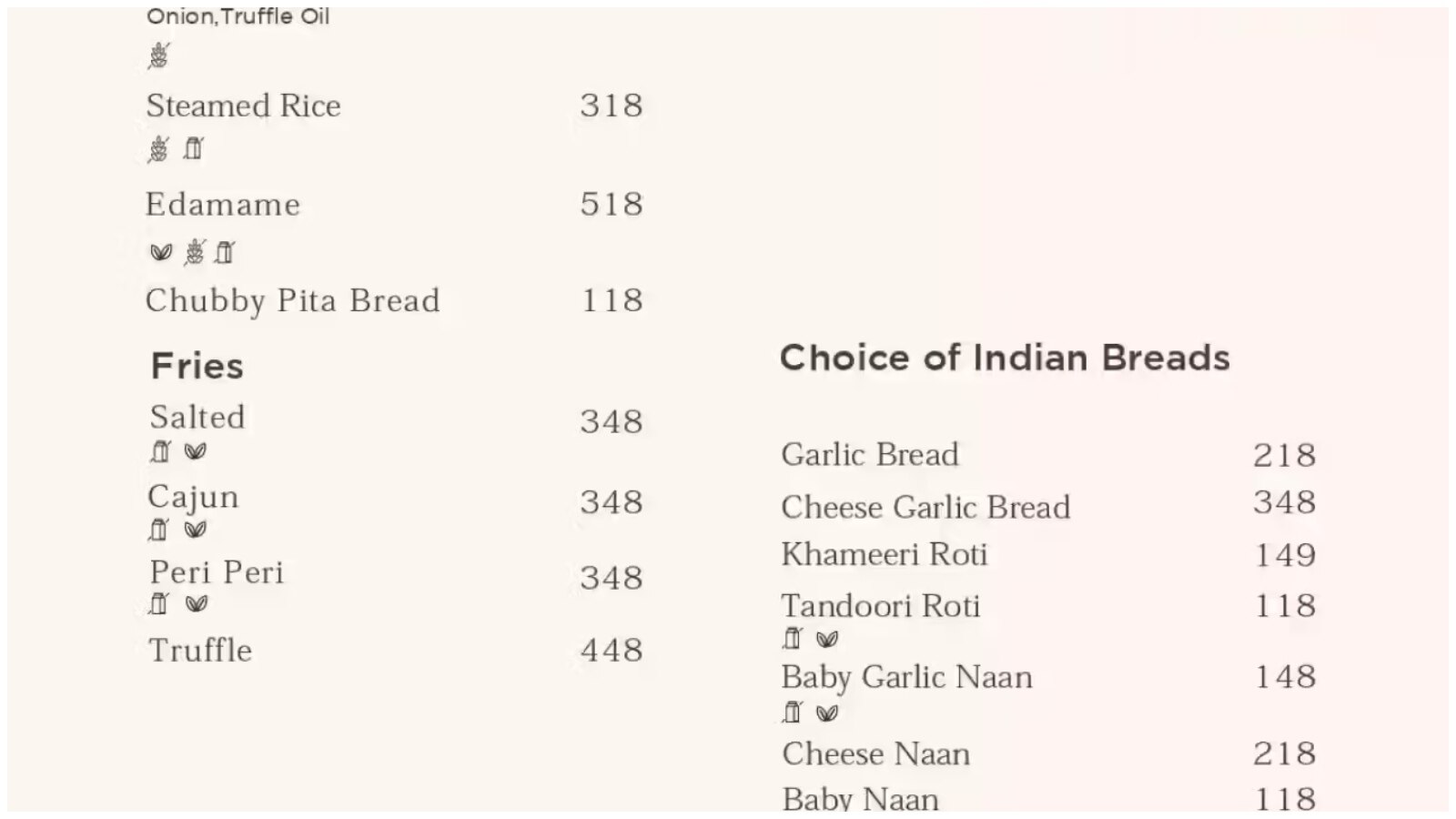Click the wheat icon below Onion, Truffle Oil
Viewport: 1456px width, 819px height.
(x=159, y=56)
